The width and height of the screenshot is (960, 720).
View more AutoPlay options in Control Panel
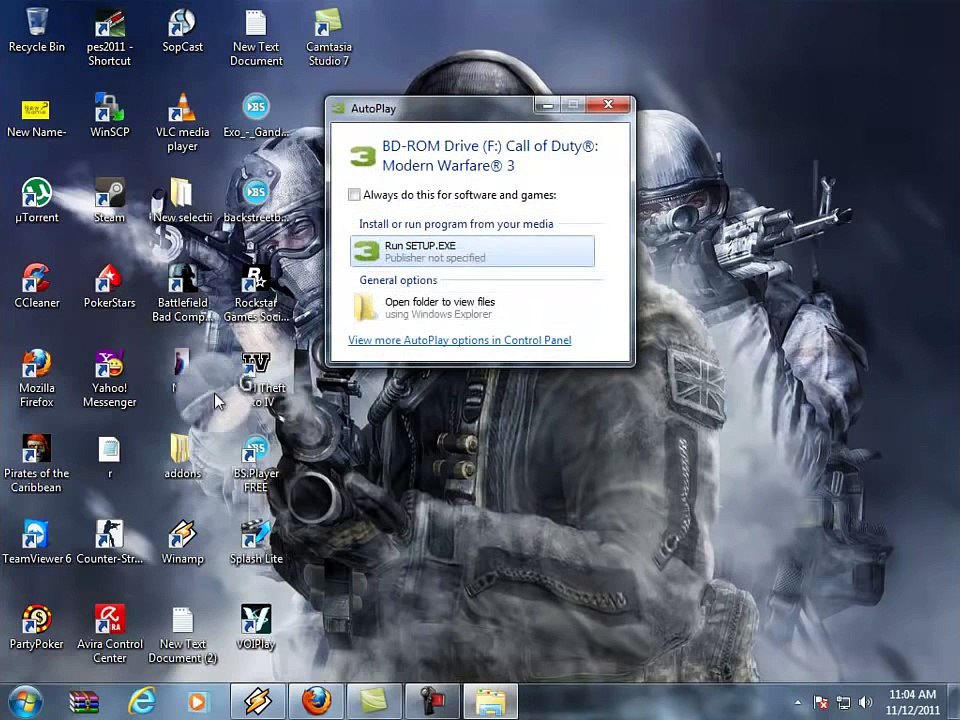pyautogui.click(x=460, y=340)
